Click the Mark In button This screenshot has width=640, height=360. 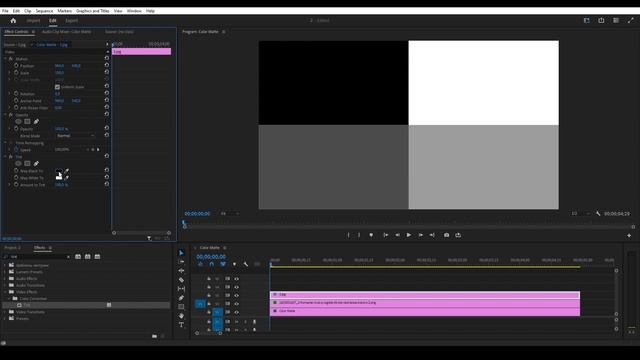pyautogui.click(x=348, y=235)
